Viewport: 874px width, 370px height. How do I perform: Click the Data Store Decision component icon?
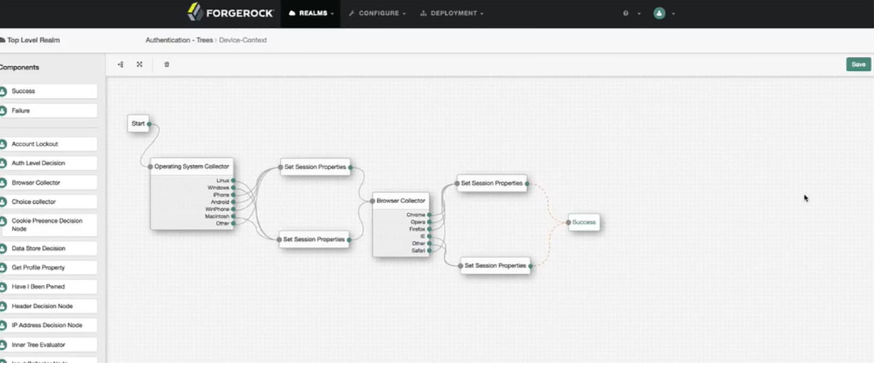(3, 249)
